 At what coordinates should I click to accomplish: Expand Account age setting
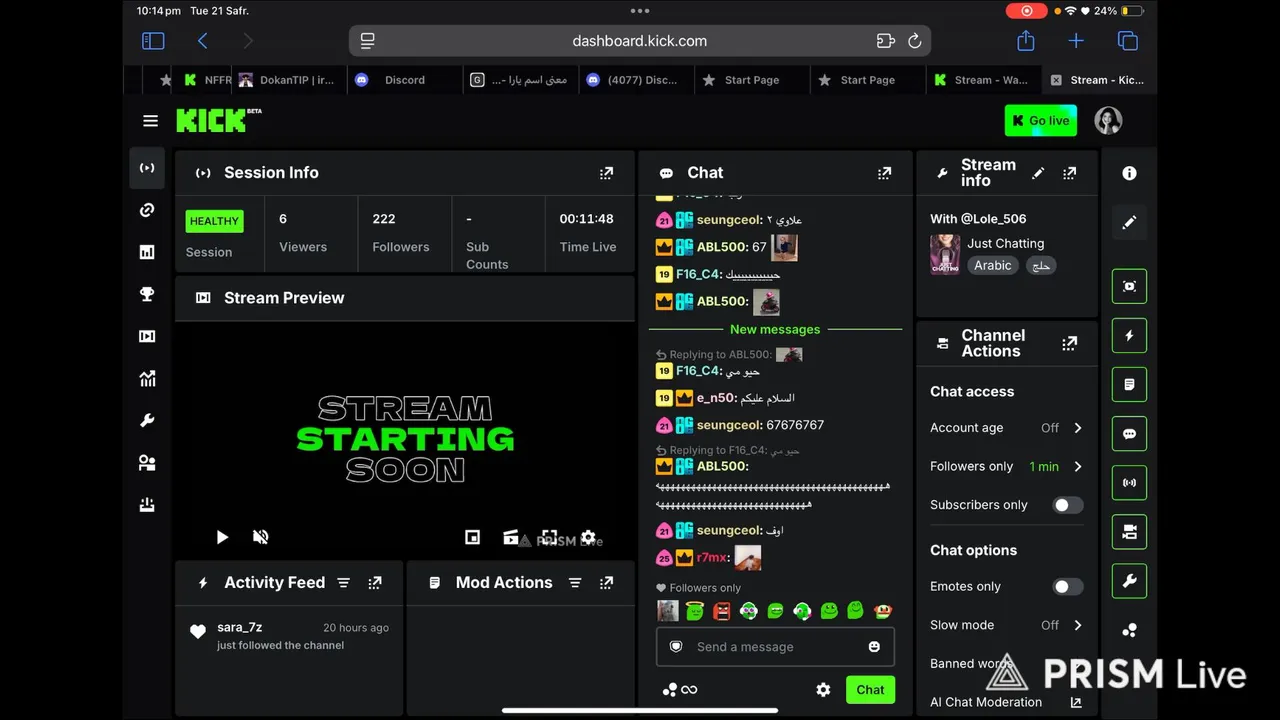pyautogui.click(x=1006, y=428)
